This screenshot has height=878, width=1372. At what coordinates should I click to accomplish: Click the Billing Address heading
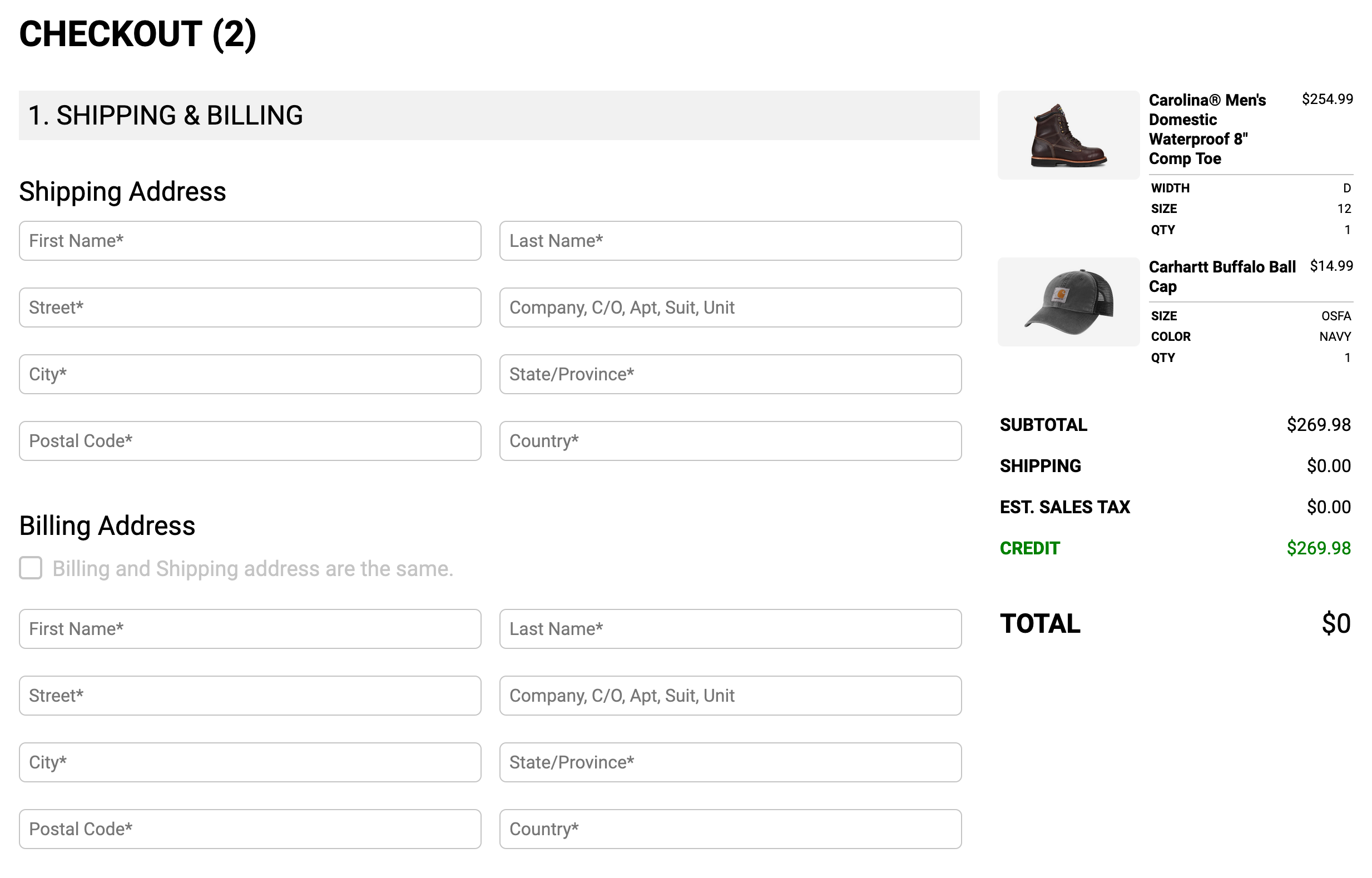tap(107, 525)
